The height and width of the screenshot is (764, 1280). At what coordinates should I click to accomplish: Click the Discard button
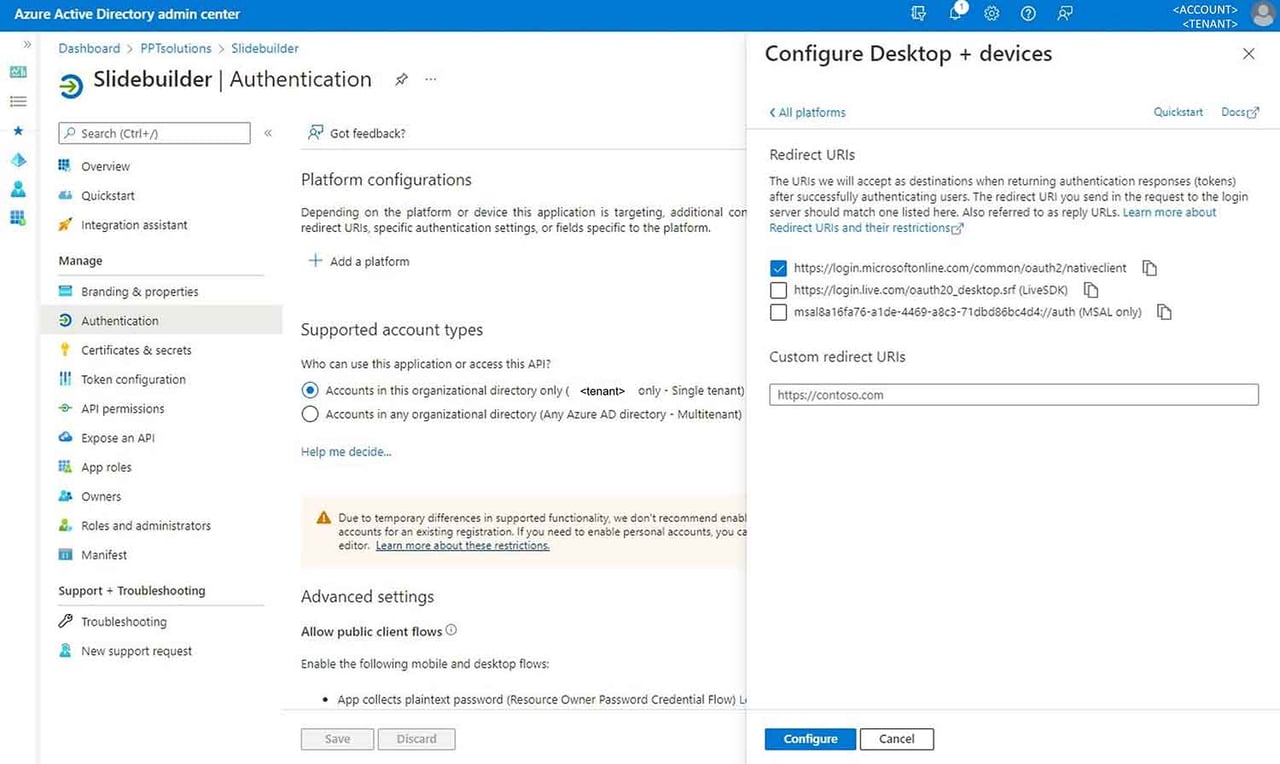[416, 739]
